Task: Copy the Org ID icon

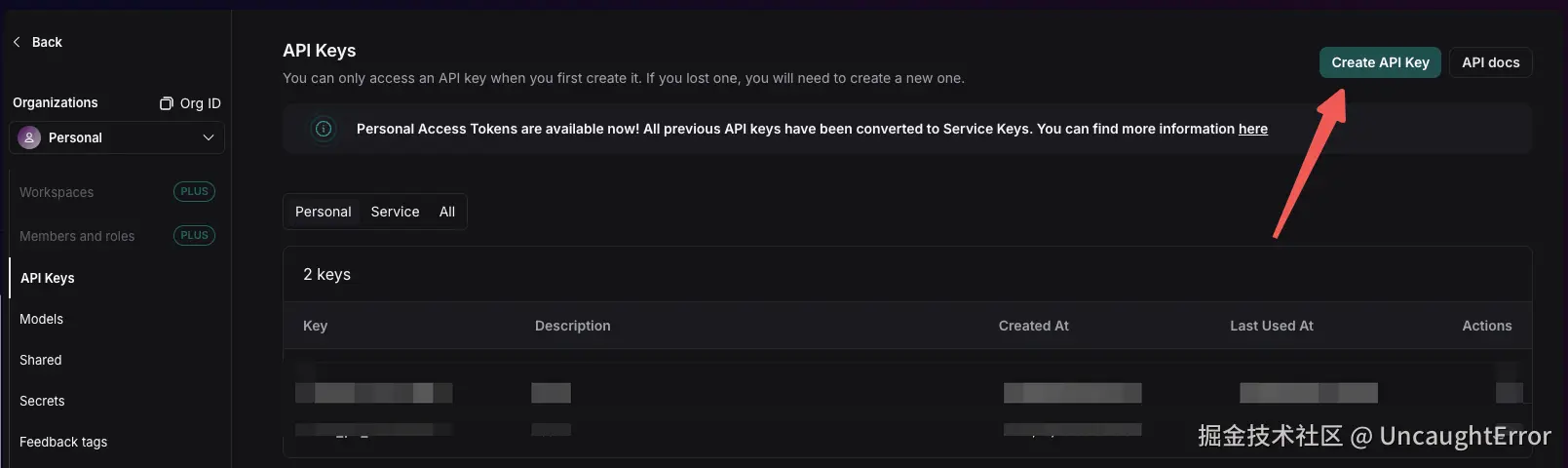Action: (167, 103)
